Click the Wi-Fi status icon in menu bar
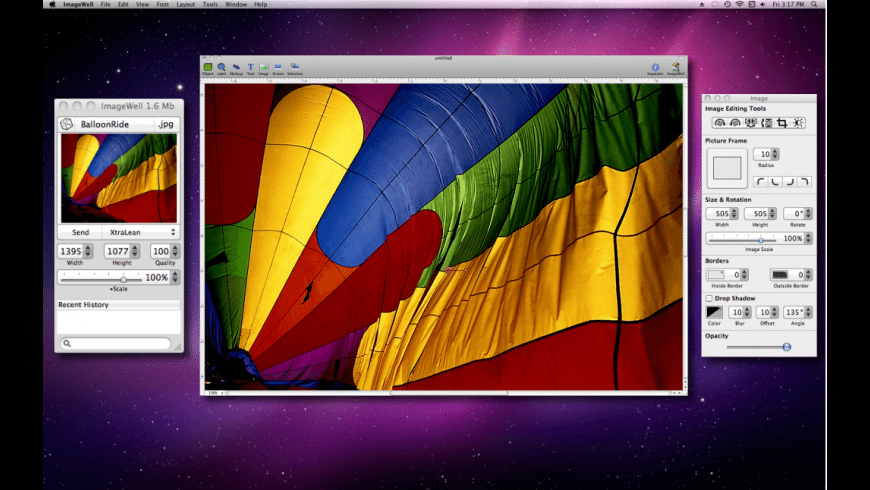The image size is (870, 490). click(x=739, y=4)
